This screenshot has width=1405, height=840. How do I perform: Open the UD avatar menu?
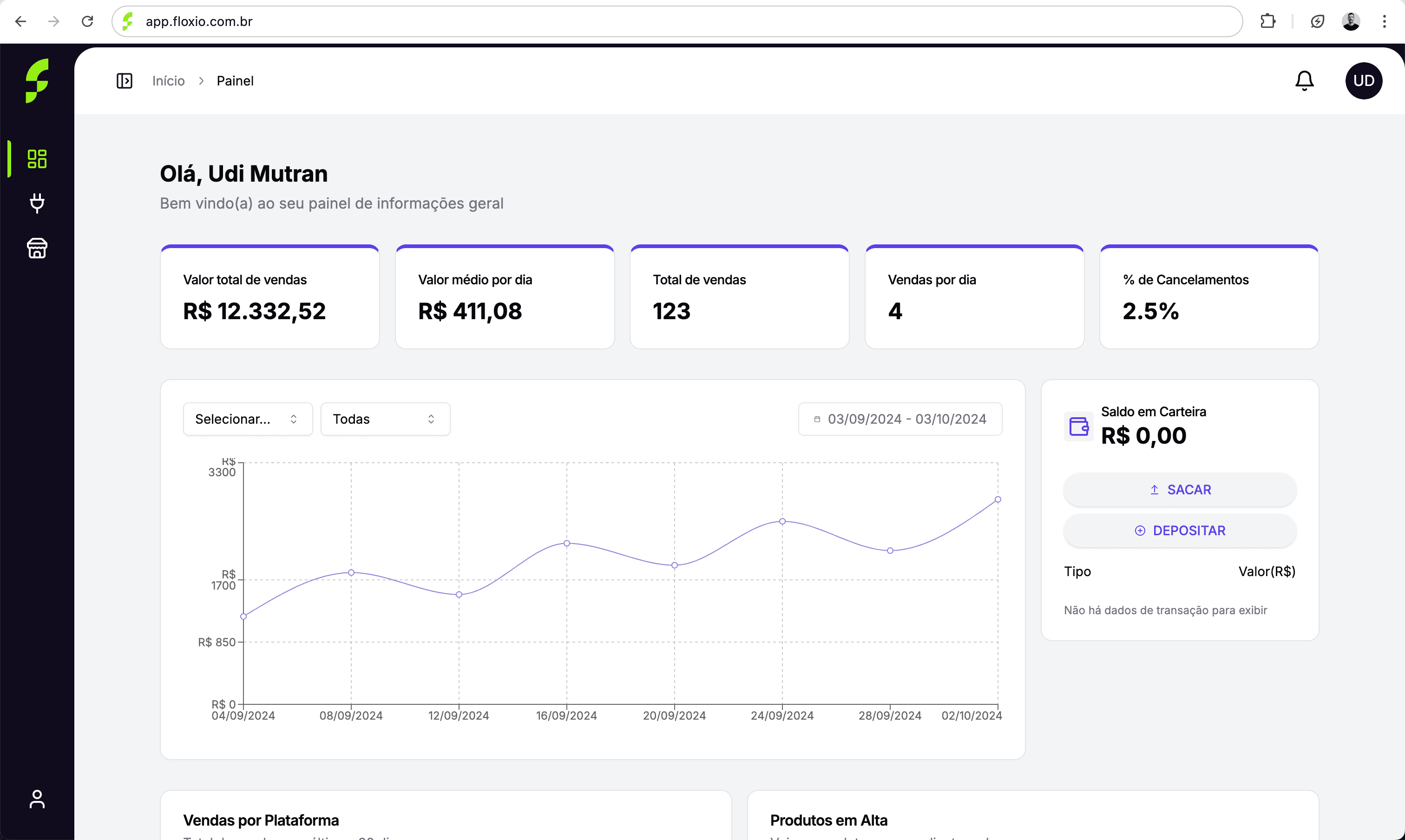coord(1363,81)
